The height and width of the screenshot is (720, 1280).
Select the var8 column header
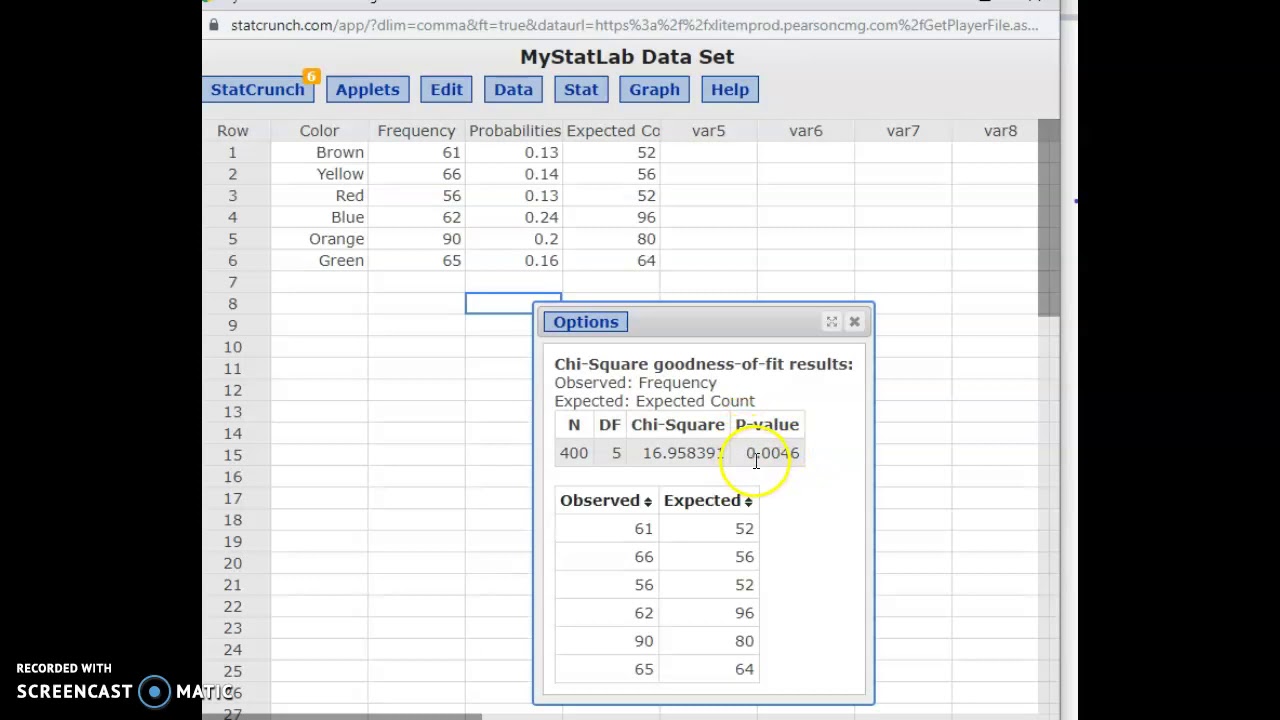(x=1000, y=131)
